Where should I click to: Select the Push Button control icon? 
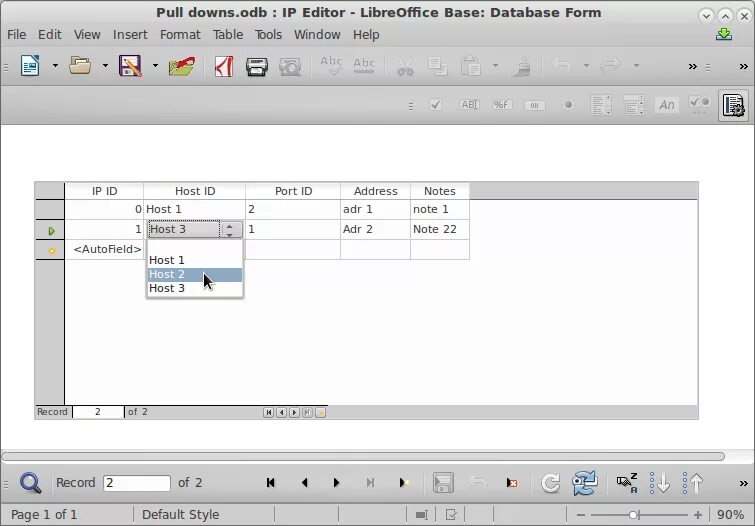(534, 105)
